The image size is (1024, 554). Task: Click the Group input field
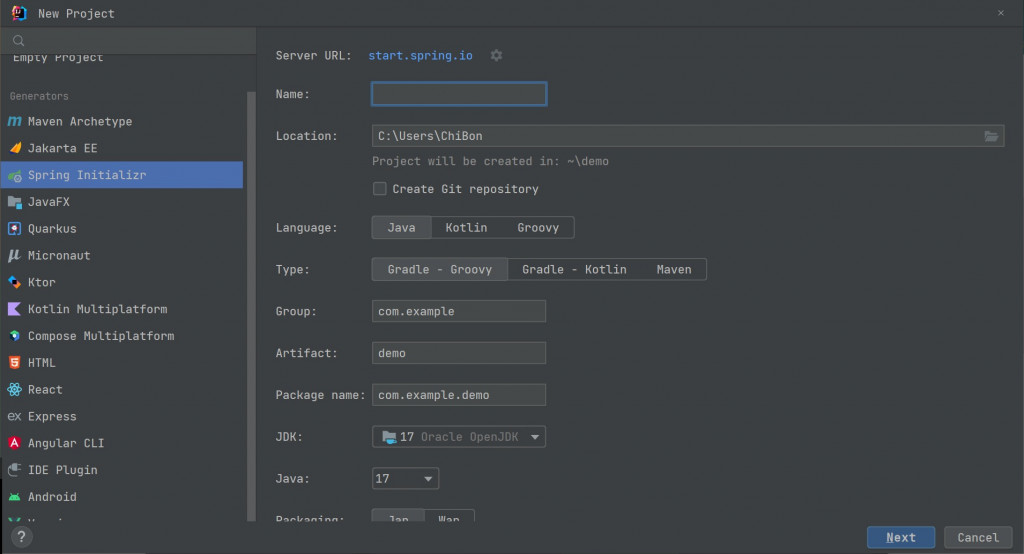(458, 311)
